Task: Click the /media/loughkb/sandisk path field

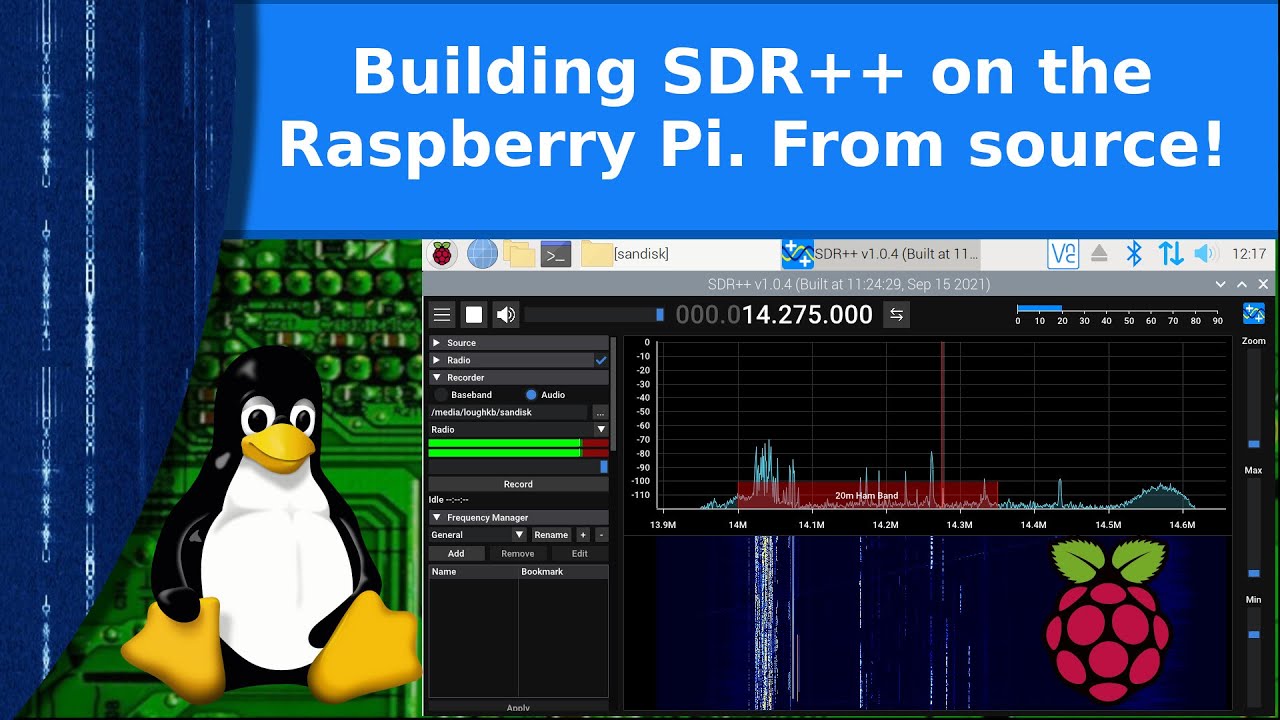Action: pos(508,412)
